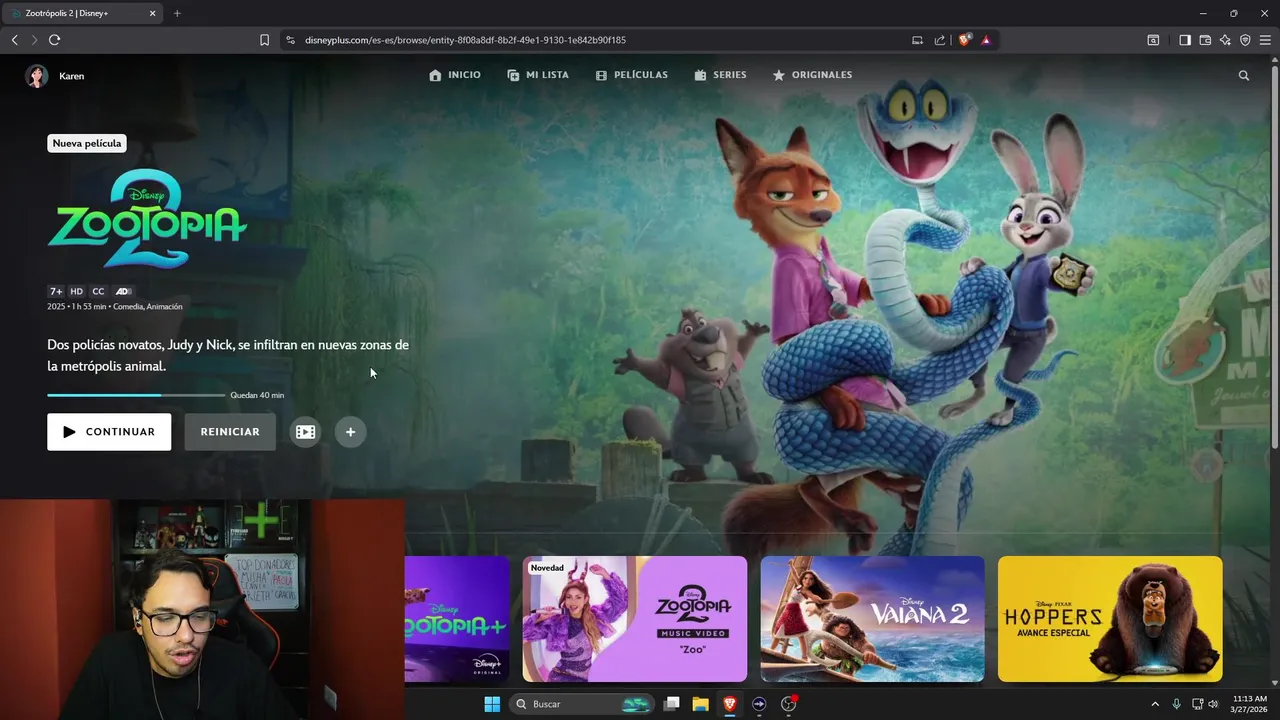Screen dimensions: 1280x720
Task: Click the share page icon in address bar
Action: point(940,40)
